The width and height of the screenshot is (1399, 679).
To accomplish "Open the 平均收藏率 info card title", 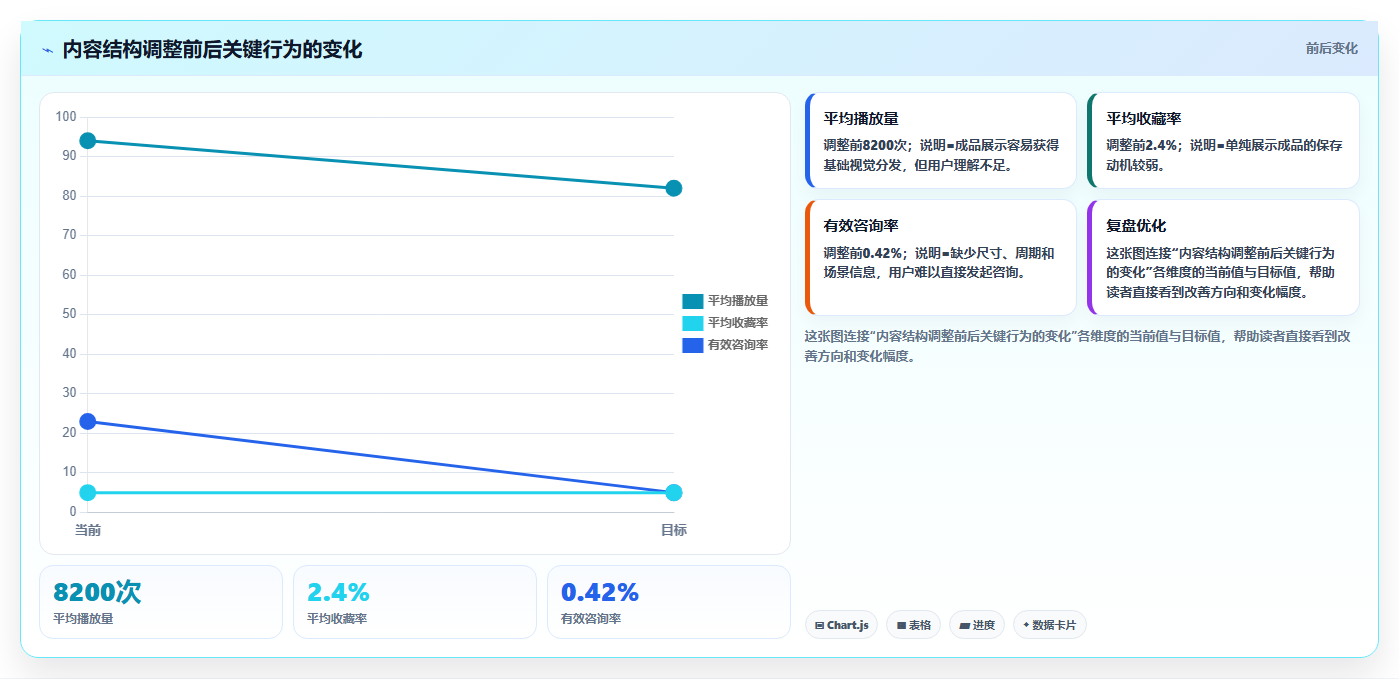I will 1144,119.
